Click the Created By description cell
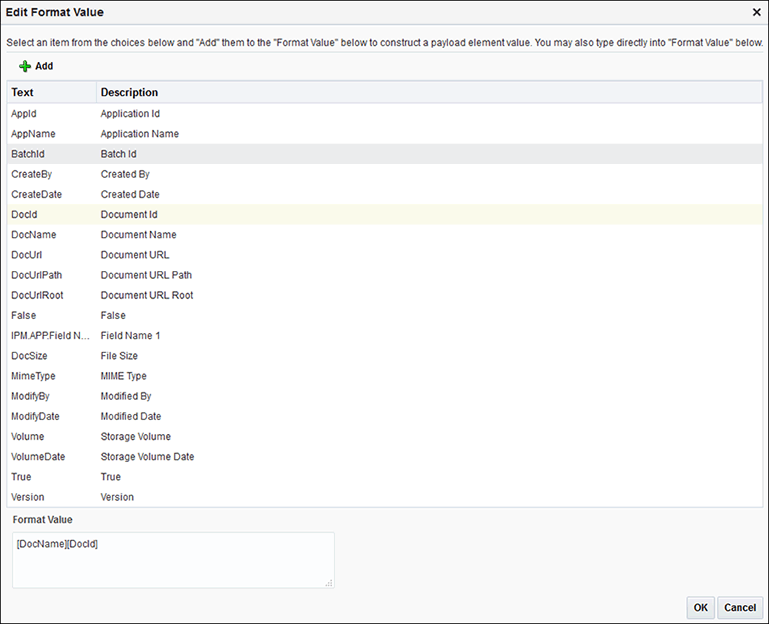This screenshot has width=769, height=624. [125, 174]
